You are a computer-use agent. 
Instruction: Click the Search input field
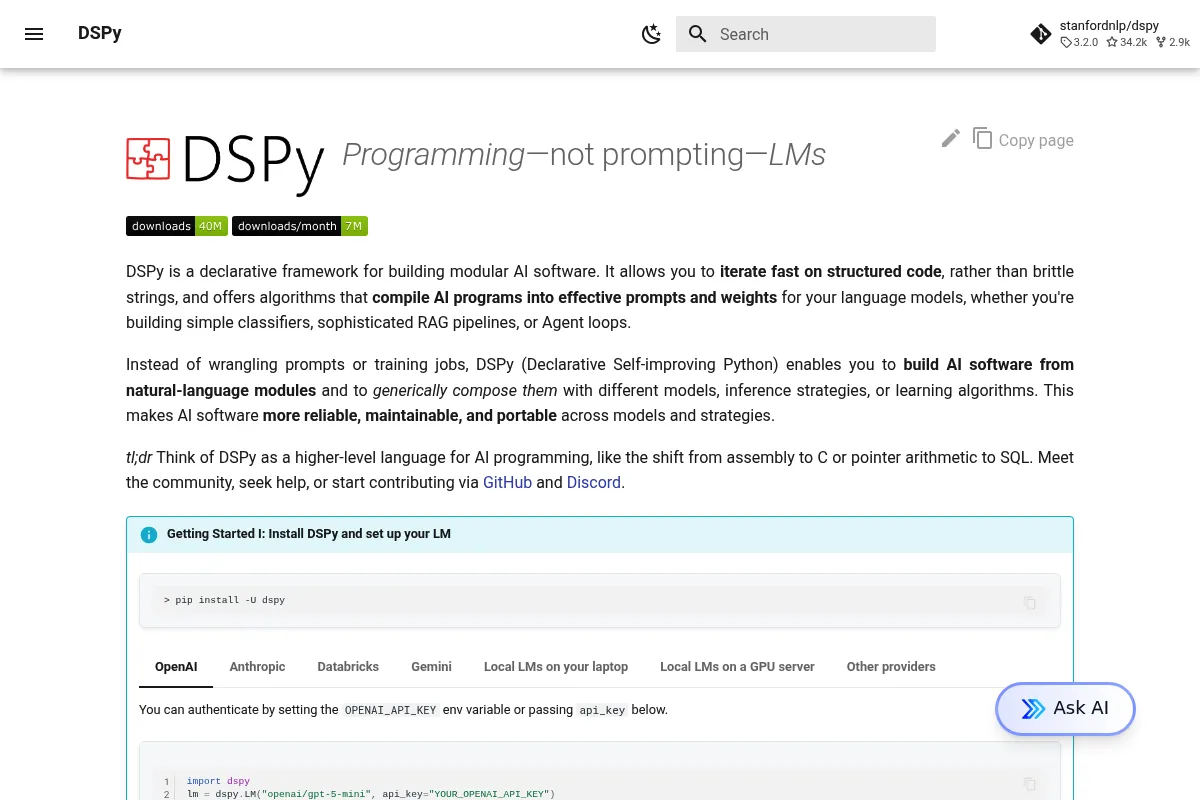point(806,34)
